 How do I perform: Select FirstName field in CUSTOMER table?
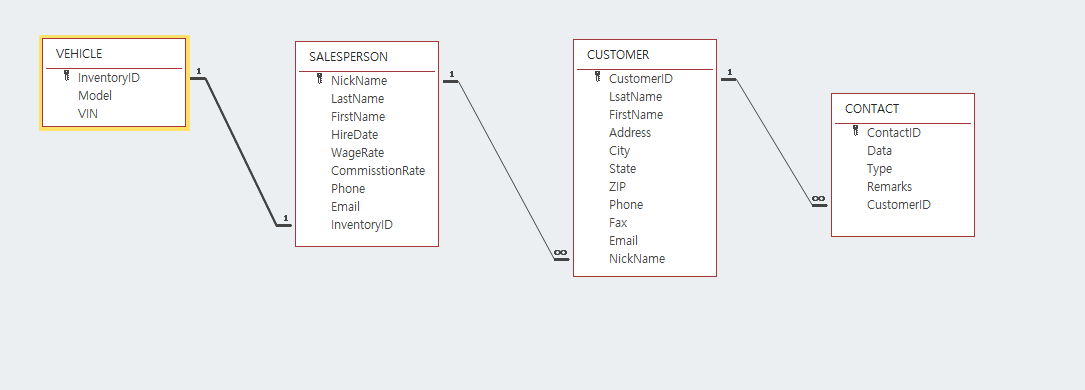(636, 115)
